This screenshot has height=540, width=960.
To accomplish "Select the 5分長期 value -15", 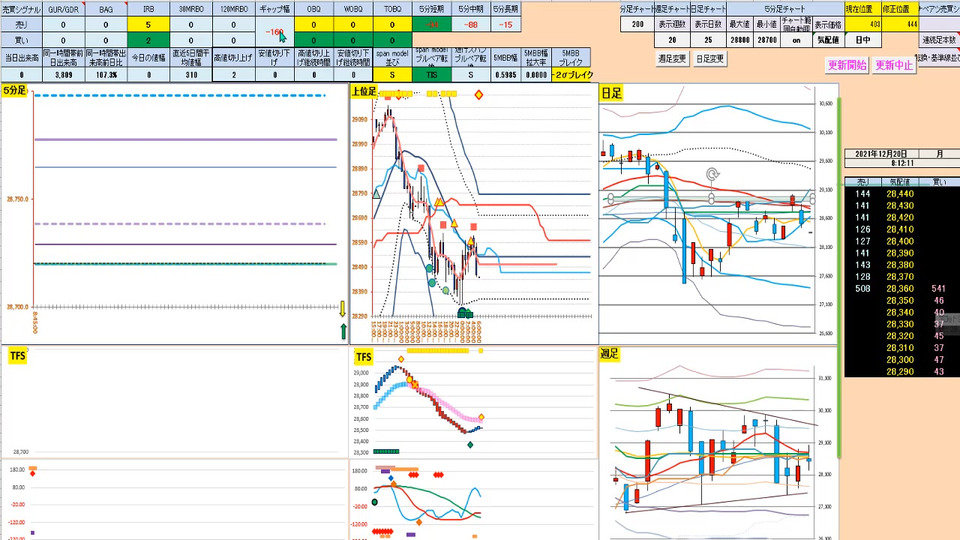I will coord(505,24).
